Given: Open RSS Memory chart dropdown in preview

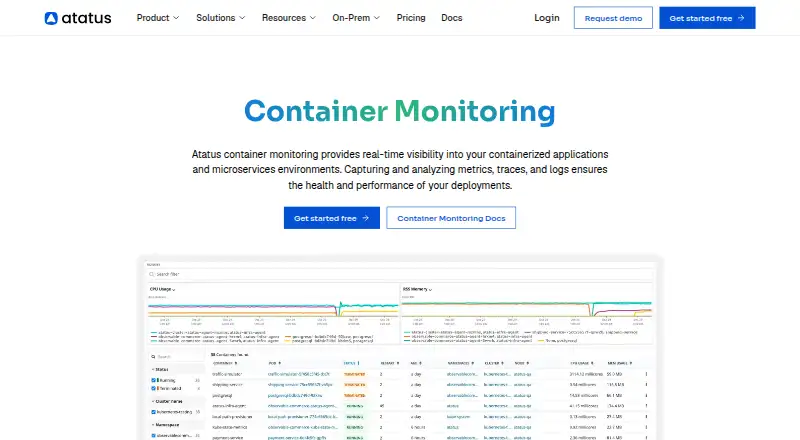Looking at the screenshot, I should 417,289.
